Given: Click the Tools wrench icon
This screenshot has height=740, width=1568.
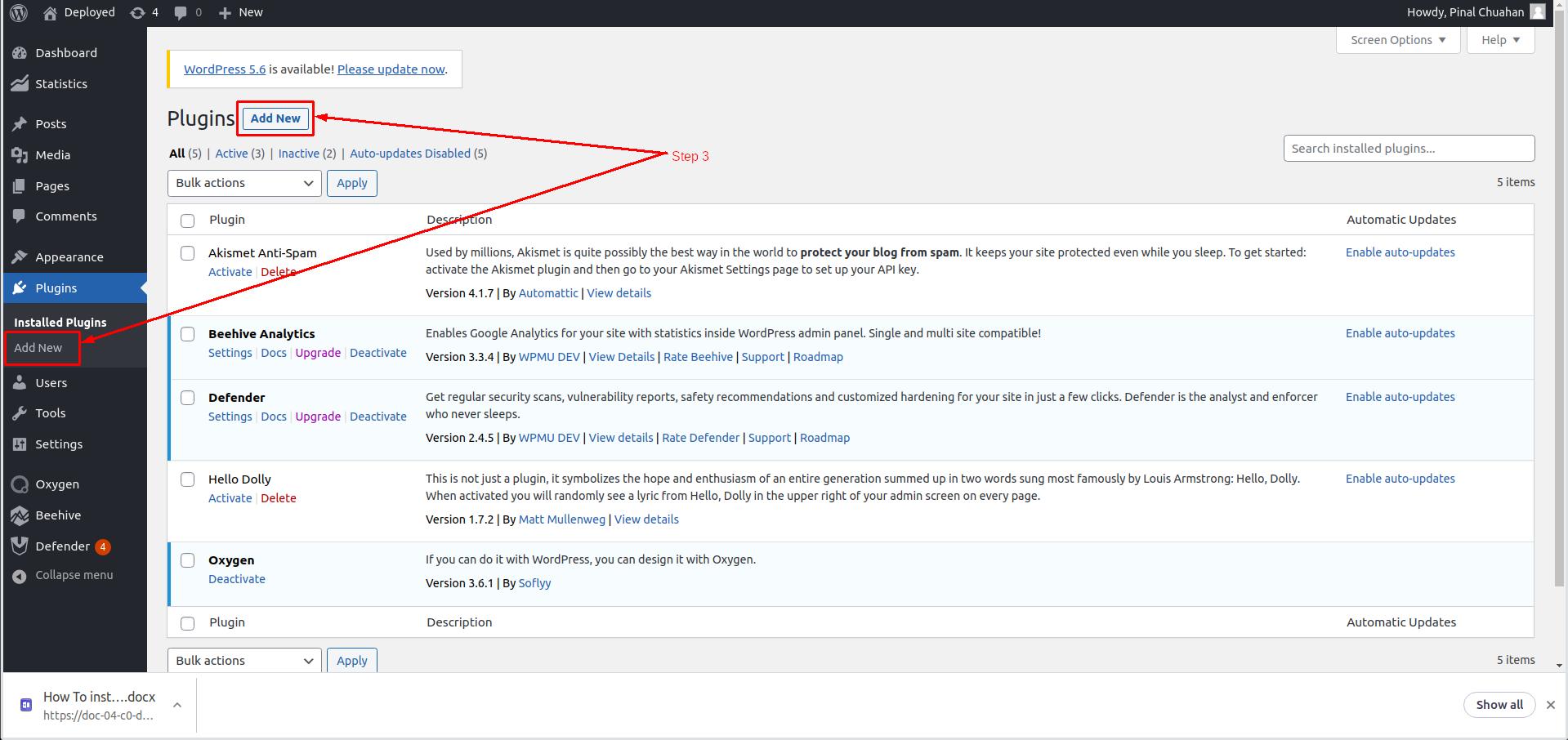Looking at the screenshot, I should (x=20, y=413).
